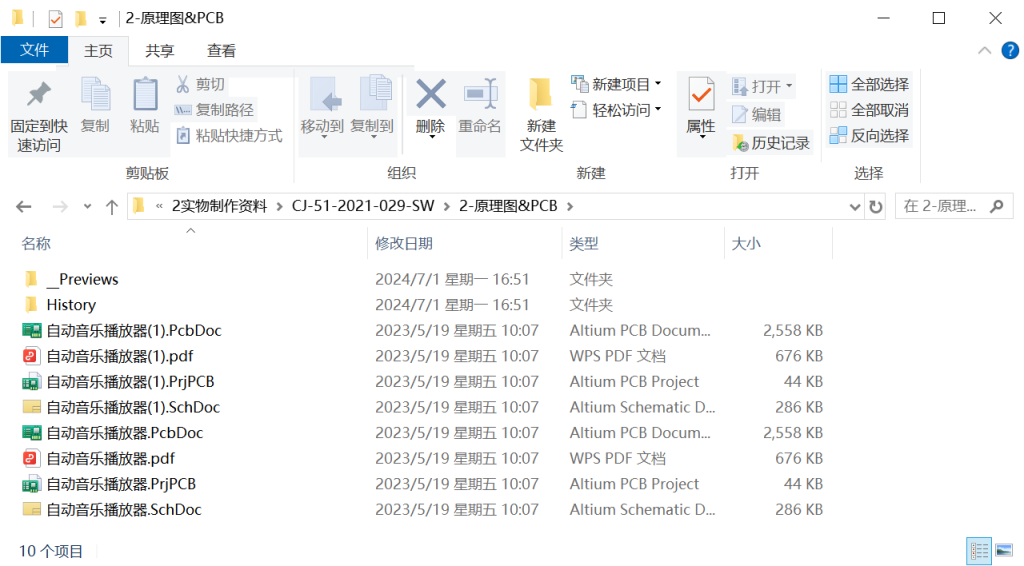Click the Properties (属性) checkmark icon
The image size is (1024, 566).
(701, 95)
